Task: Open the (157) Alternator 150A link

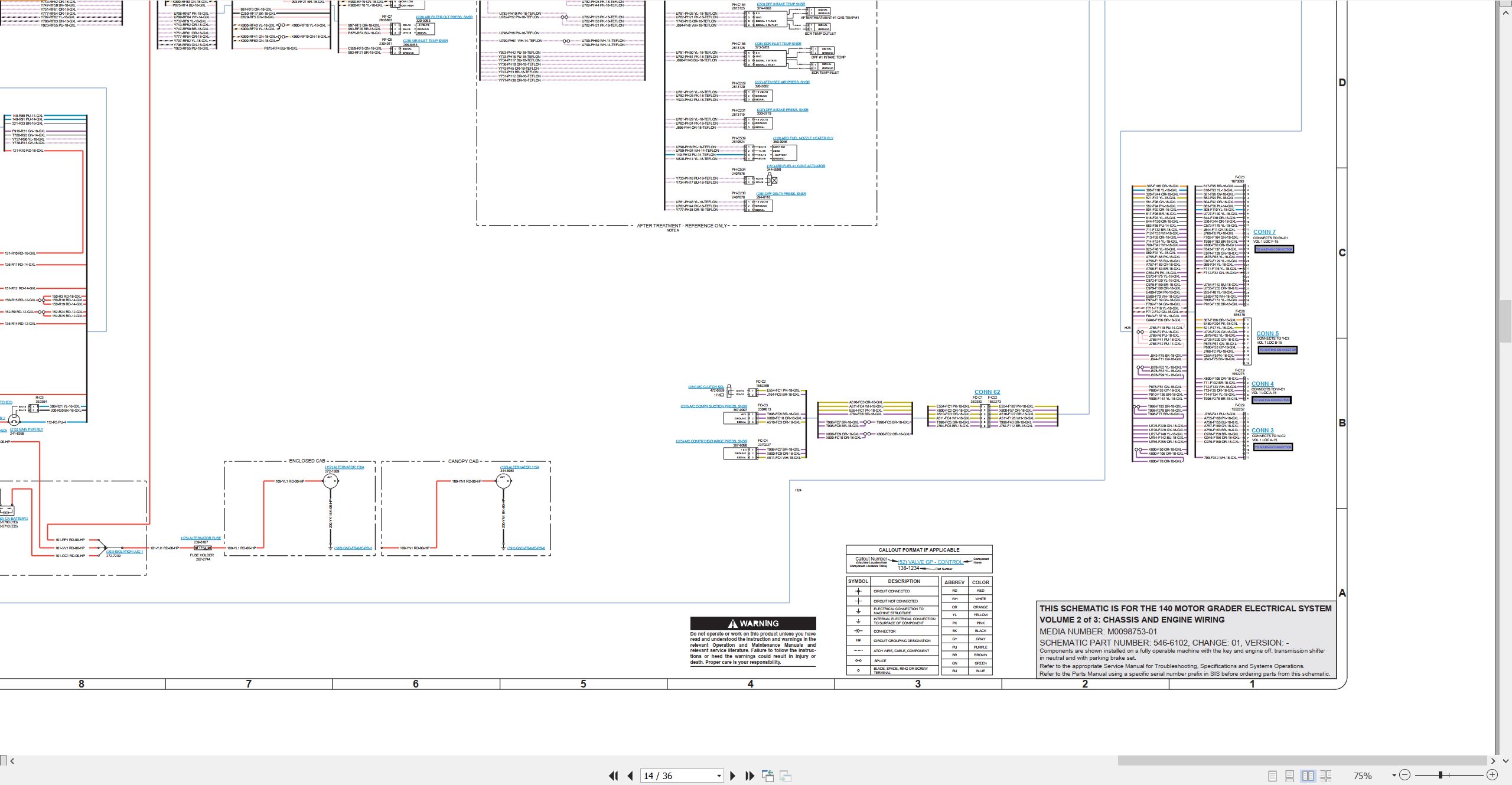Action: click(344, 467)
